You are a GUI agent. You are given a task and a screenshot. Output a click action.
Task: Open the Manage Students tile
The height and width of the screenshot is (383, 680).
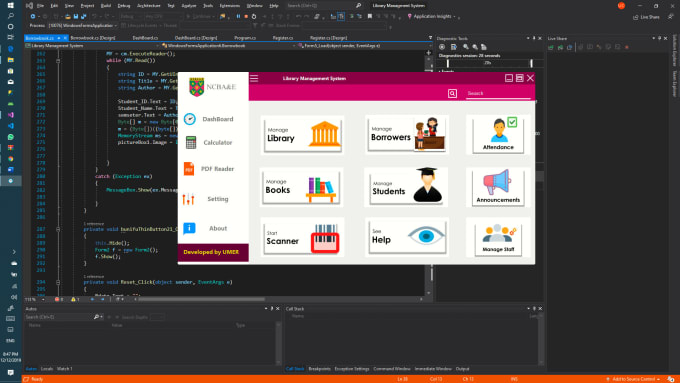[x=407, y=187]
